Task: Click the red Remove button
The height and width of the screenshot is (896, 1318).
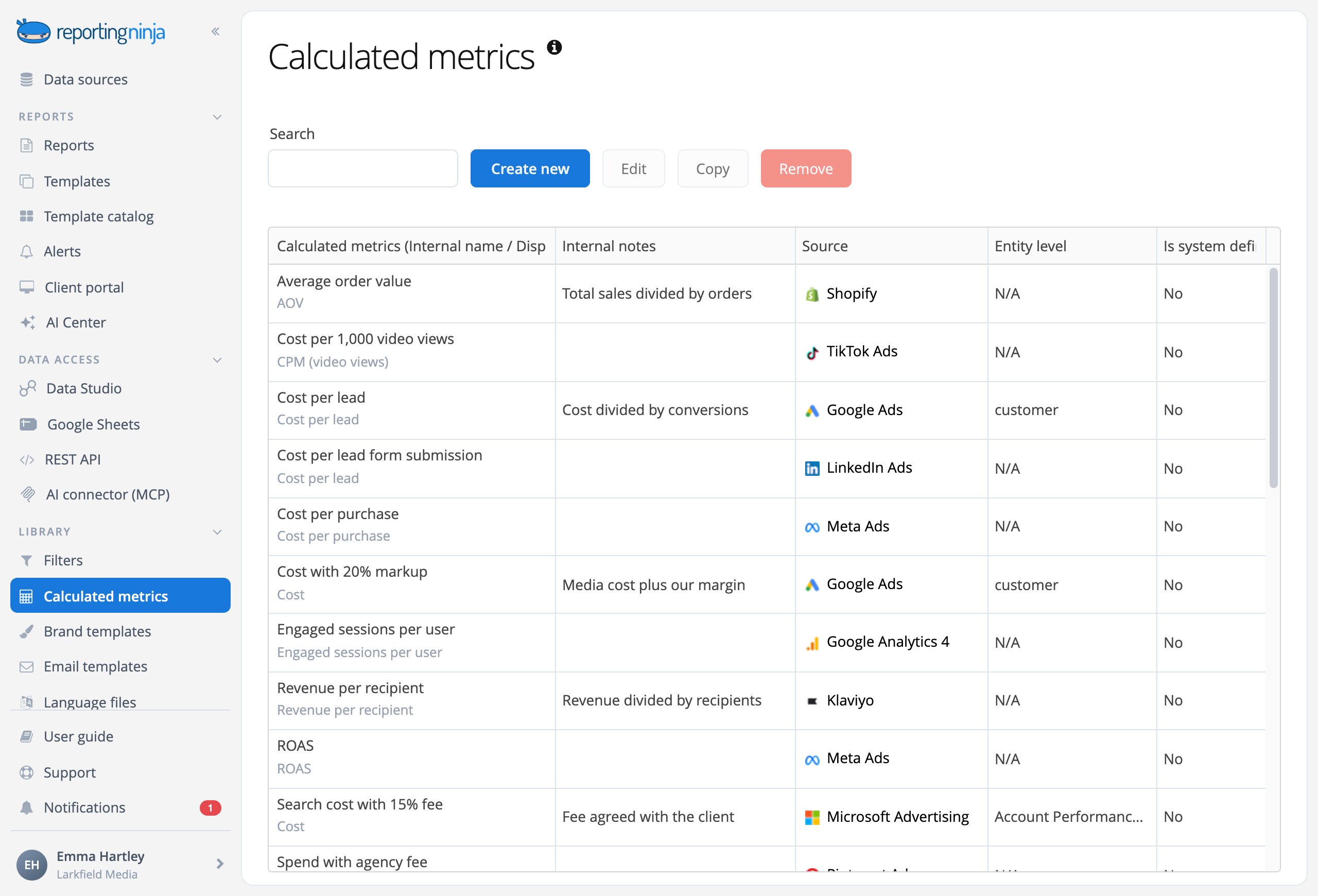Action: pos(806,168)
